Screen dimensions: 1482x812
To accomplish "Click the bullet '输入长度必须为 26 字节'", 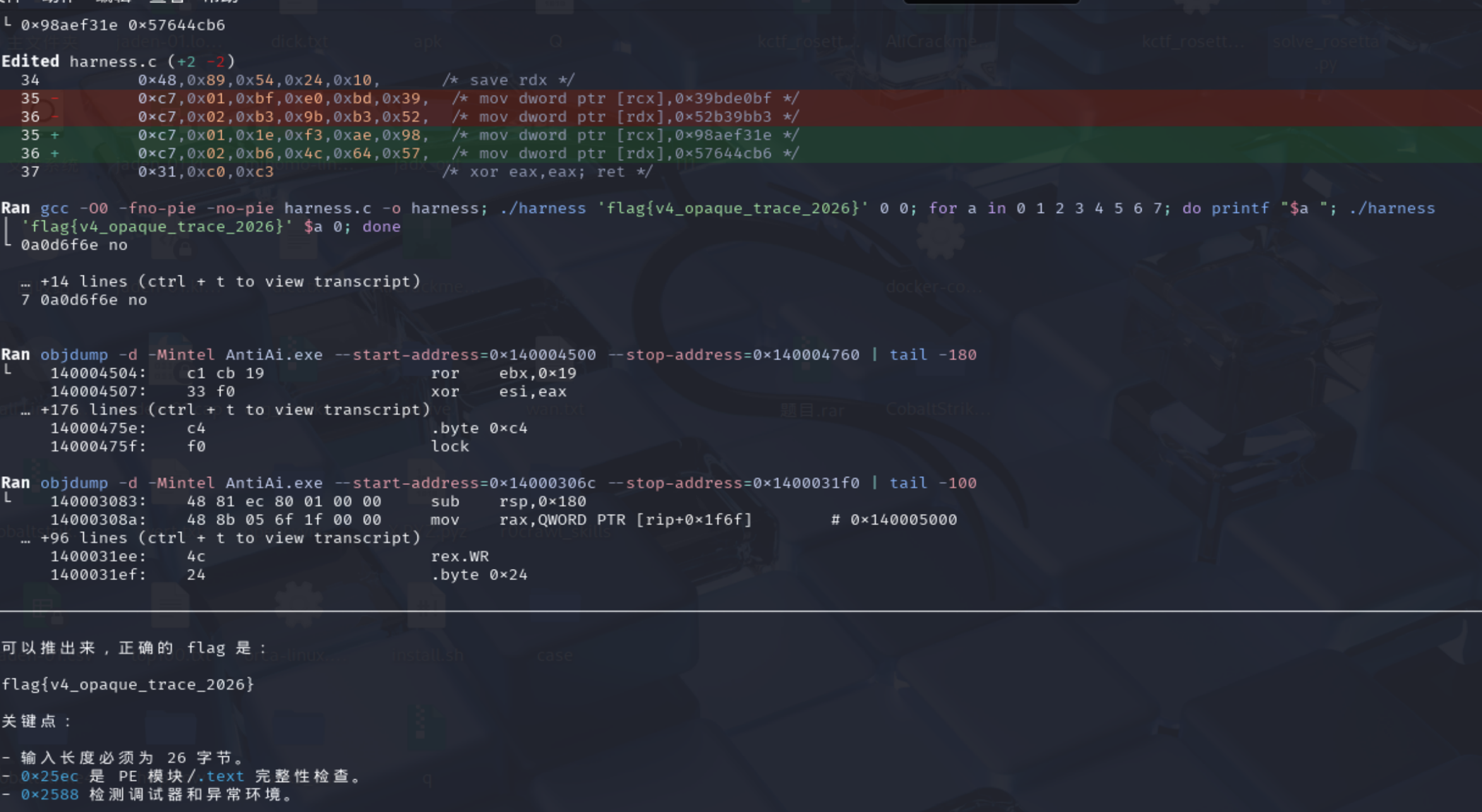I will pos(123,758).
